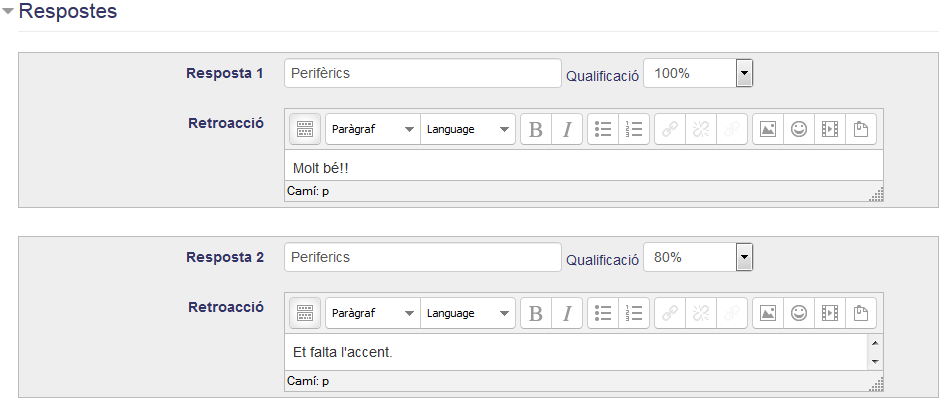
Task: Open Qualificació dropdown showing 100%
Action: coord(698,73)
